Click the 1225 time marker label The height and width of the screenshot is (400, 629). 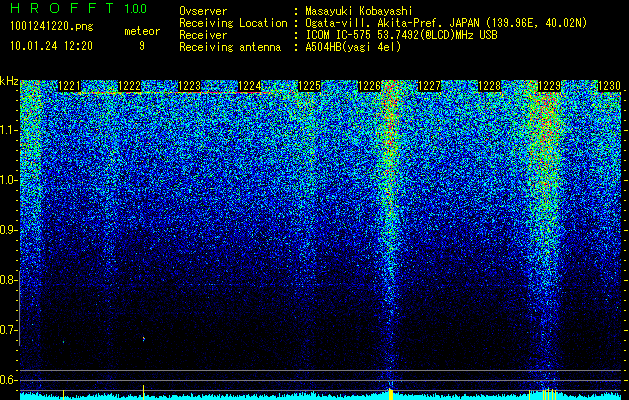pyautogui.click(x=309, y=86)
